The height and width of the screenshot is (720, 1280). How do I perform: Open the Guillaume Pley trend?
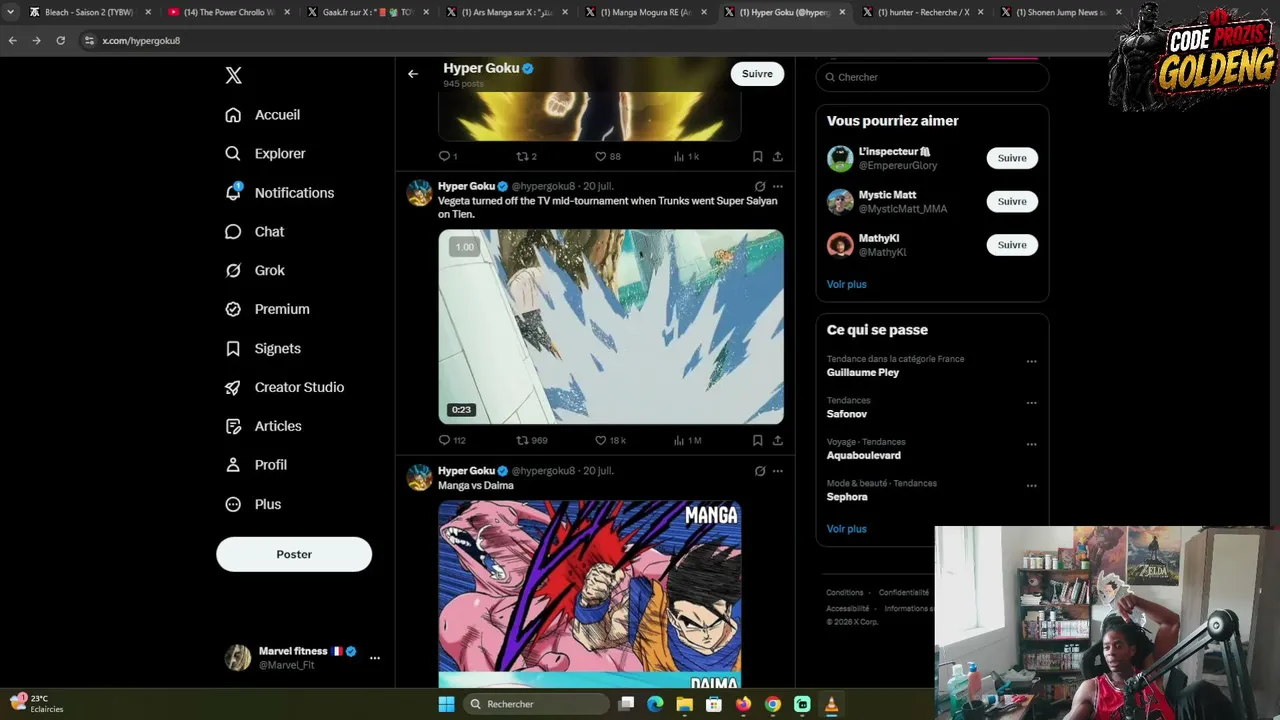click(x=863, y=372)
